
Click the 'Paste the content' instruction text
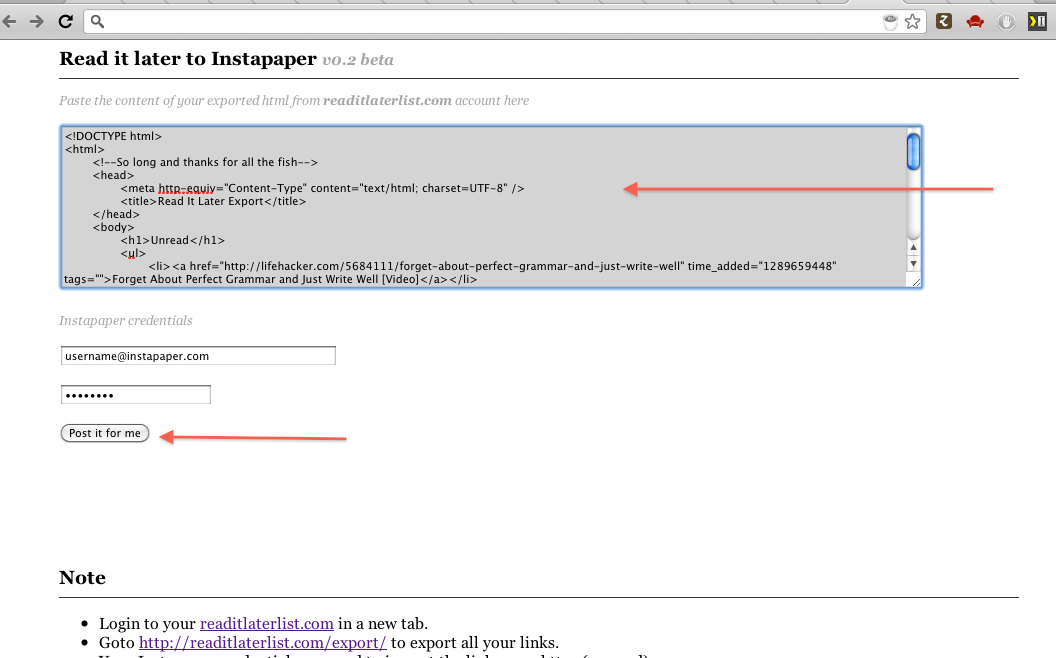coord(294,101)
